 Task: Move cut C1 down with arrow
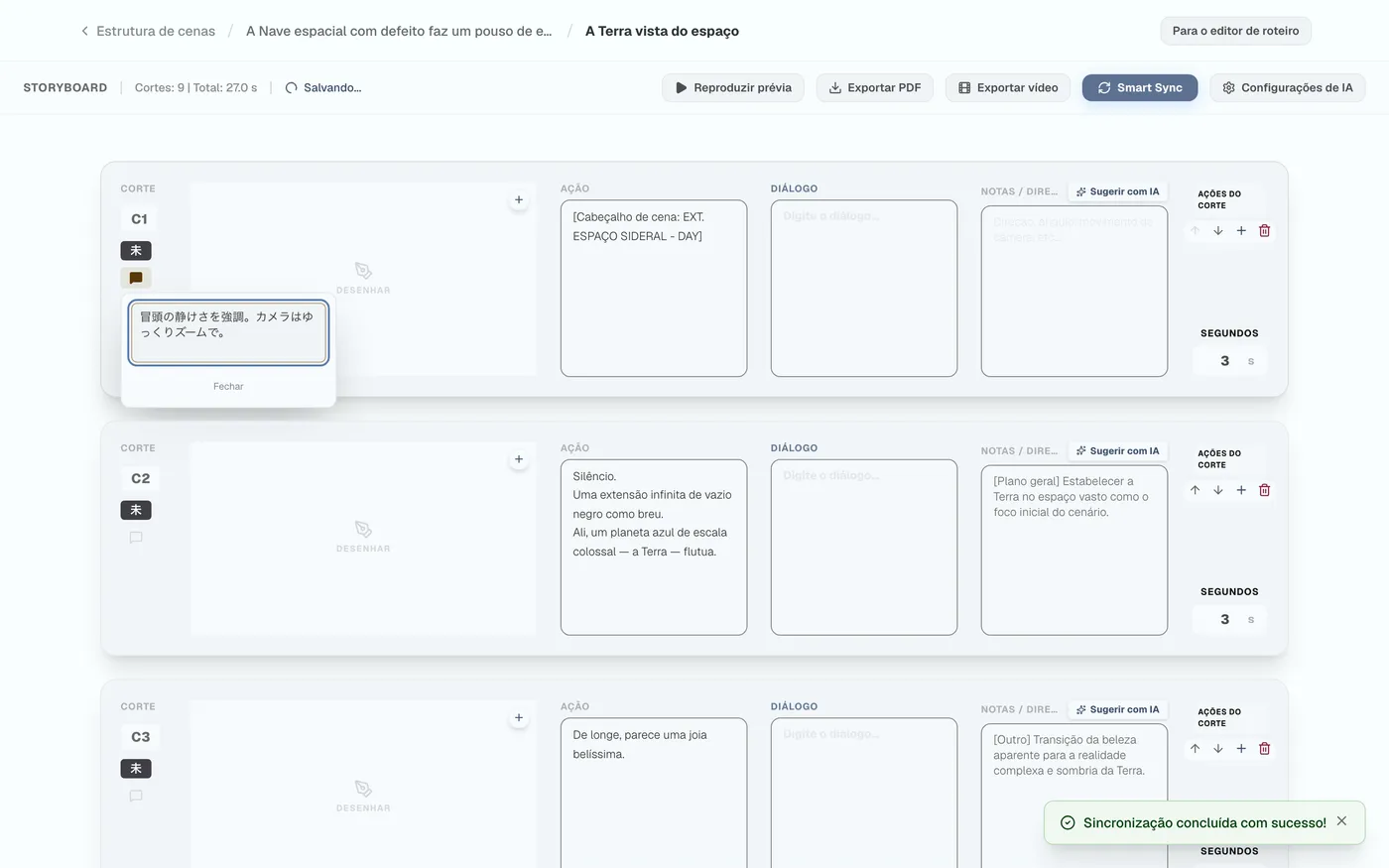(1218, 230)
